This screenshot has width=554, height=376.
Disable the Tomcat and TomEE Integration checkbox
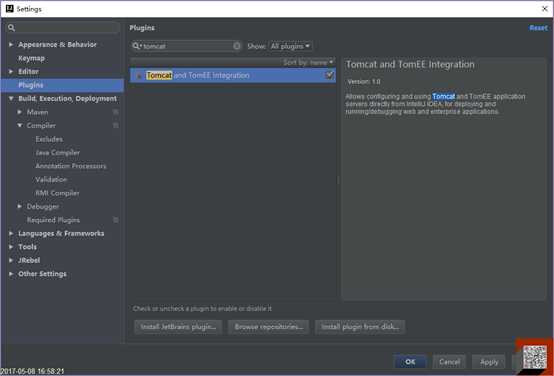pyautogui.click(x=329, y=75)
